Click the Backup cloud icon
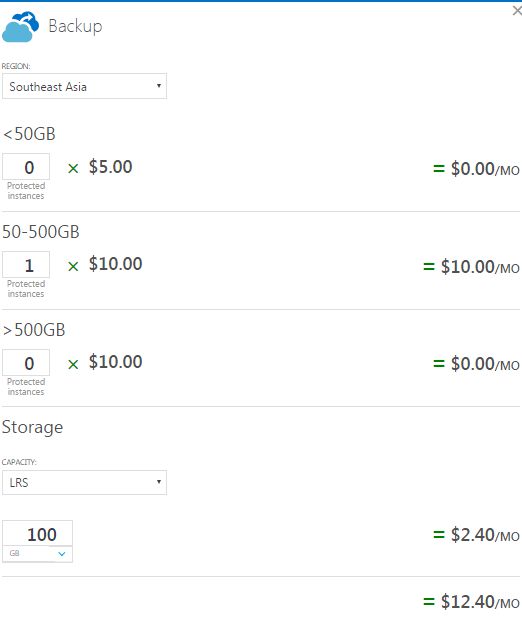This screenshot has width=522, height=617. pos(20,27)
